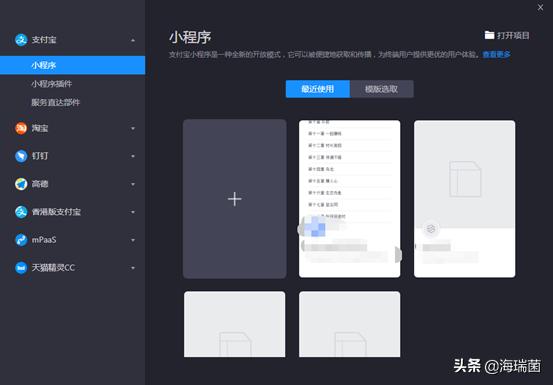Open the 查看更多 link
This screenshot has width=553, height=385.
tap(497, 55)
